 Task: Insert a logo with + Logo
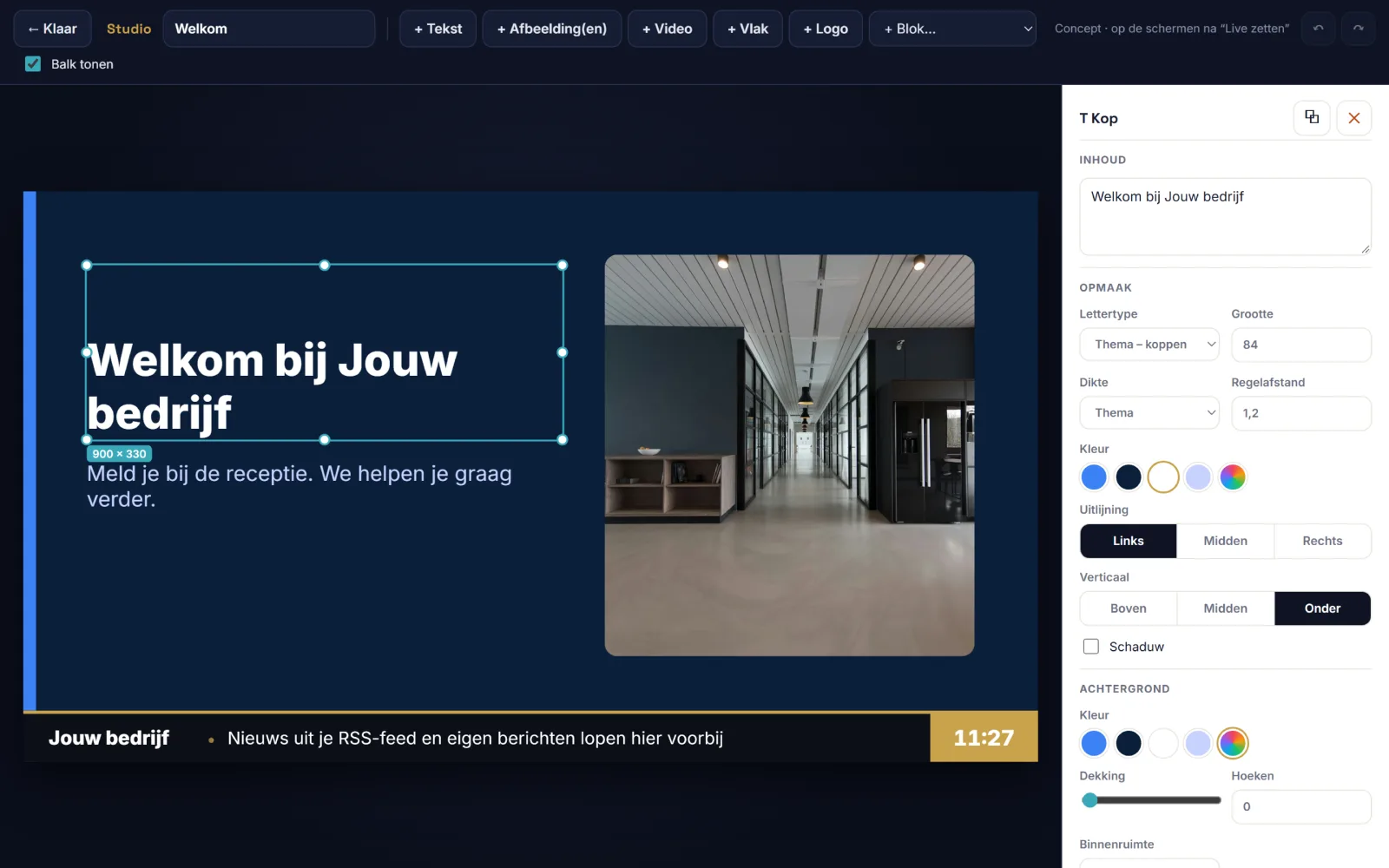[x=826, y=29]
